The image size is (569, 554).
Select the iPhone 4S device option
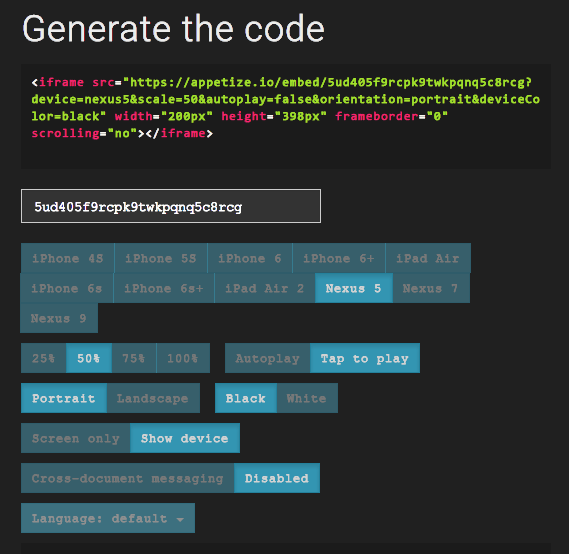pyautogui.click(x=67, y=258)
